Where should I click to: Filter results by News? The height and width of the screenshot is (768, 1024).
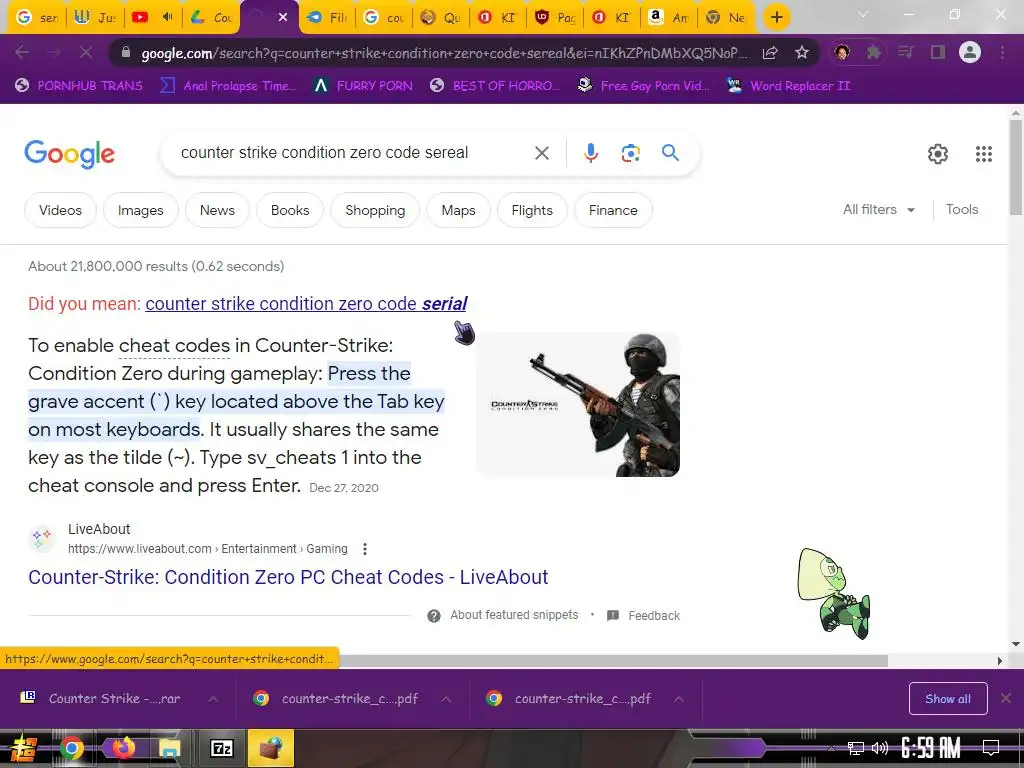[x=217, y=210]
